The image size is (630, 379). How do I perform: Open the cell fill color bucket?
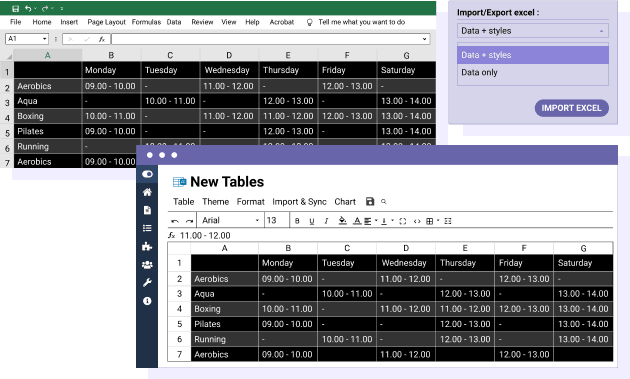point(342,221)
